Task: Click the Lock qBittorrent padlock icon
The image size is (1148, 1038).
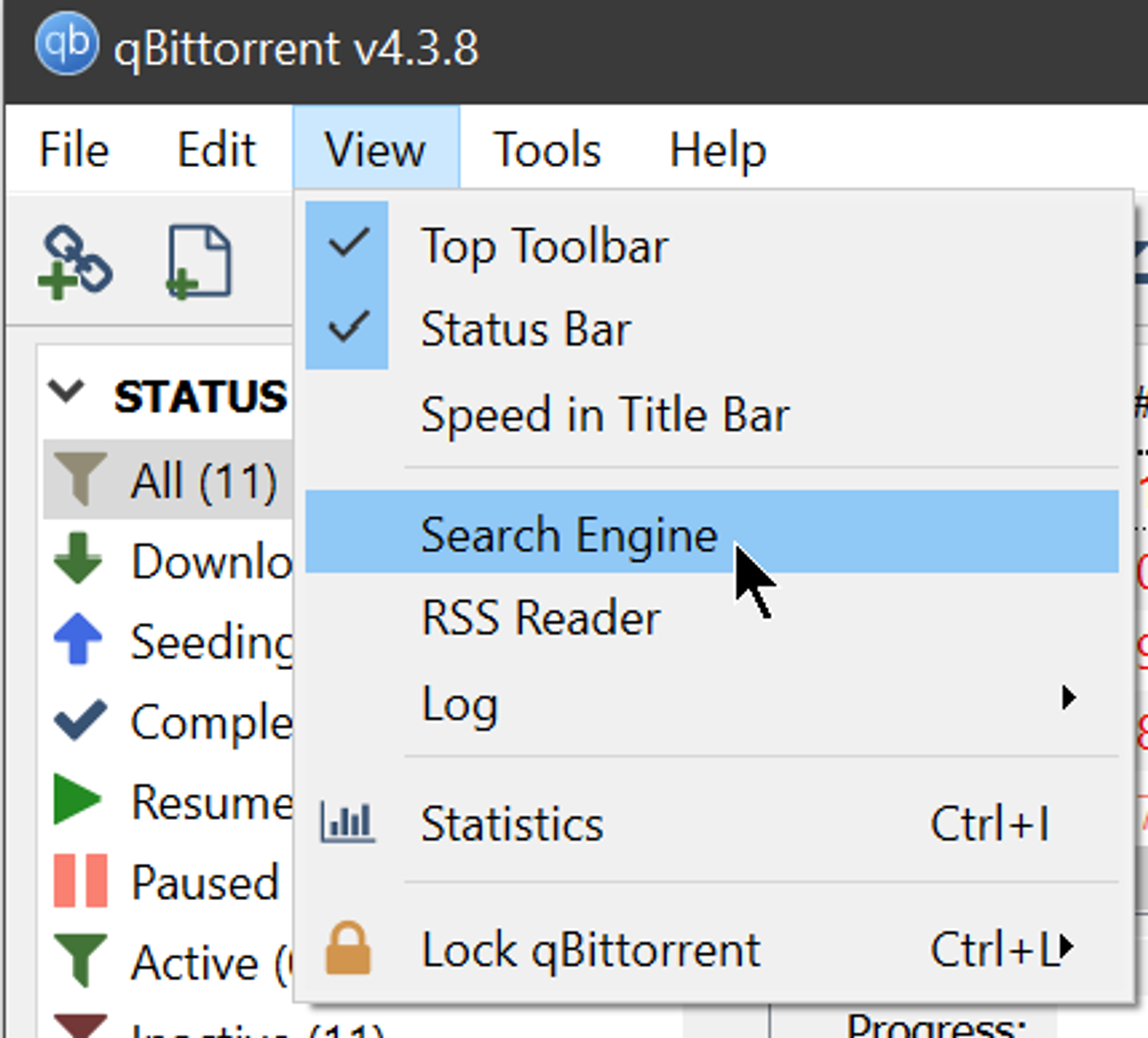Action: tap(348, 948)
